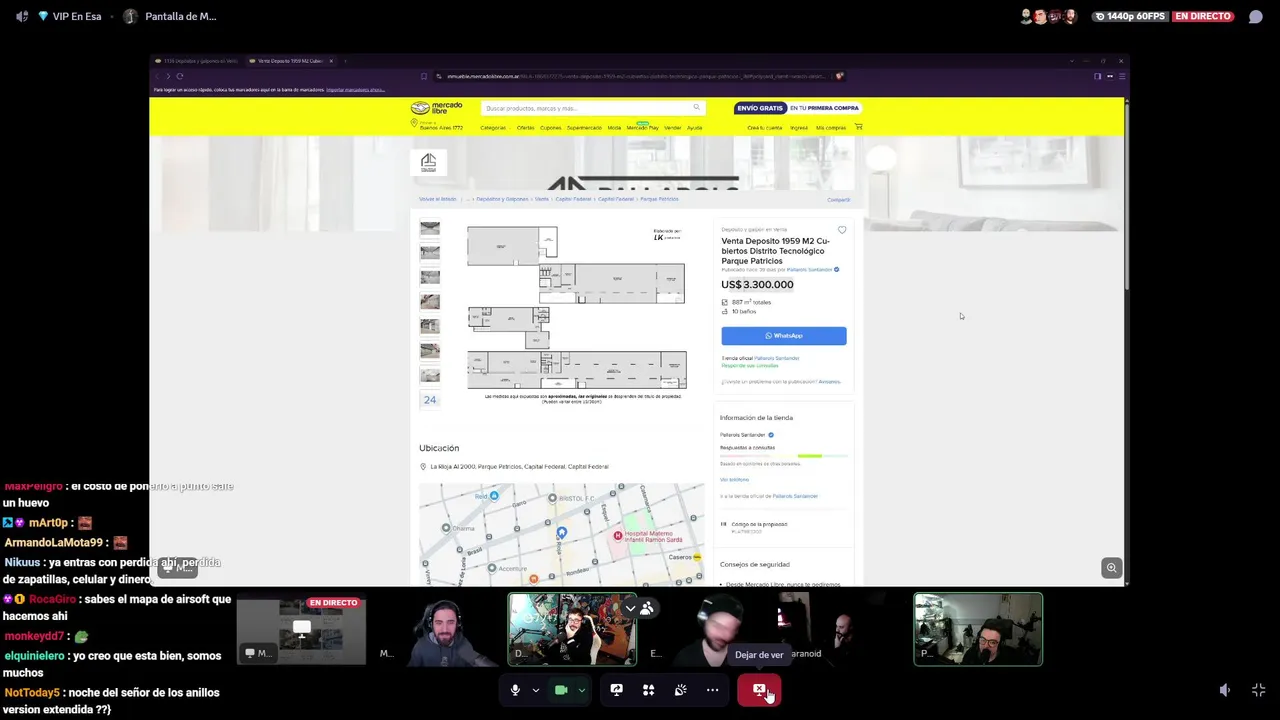The width and height of the screenshot is (1280, 720).
Task: Open the activities icon in call bar
Action: [x=648, y=690]
